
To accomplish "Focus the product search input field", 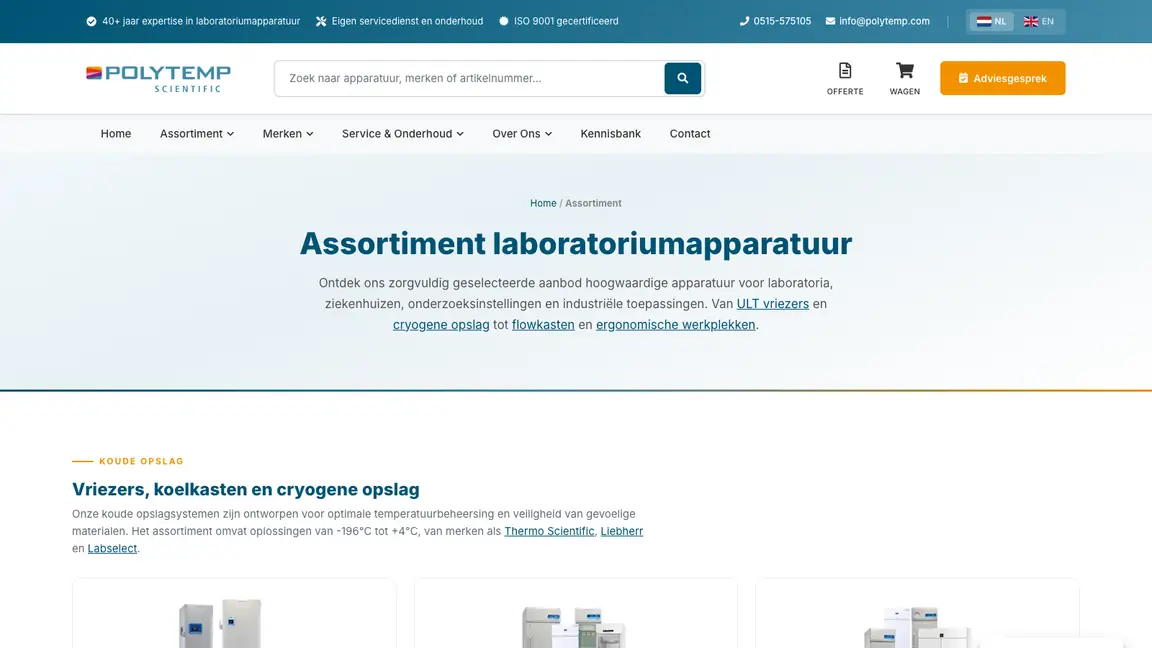I will [x=470, y=79].
